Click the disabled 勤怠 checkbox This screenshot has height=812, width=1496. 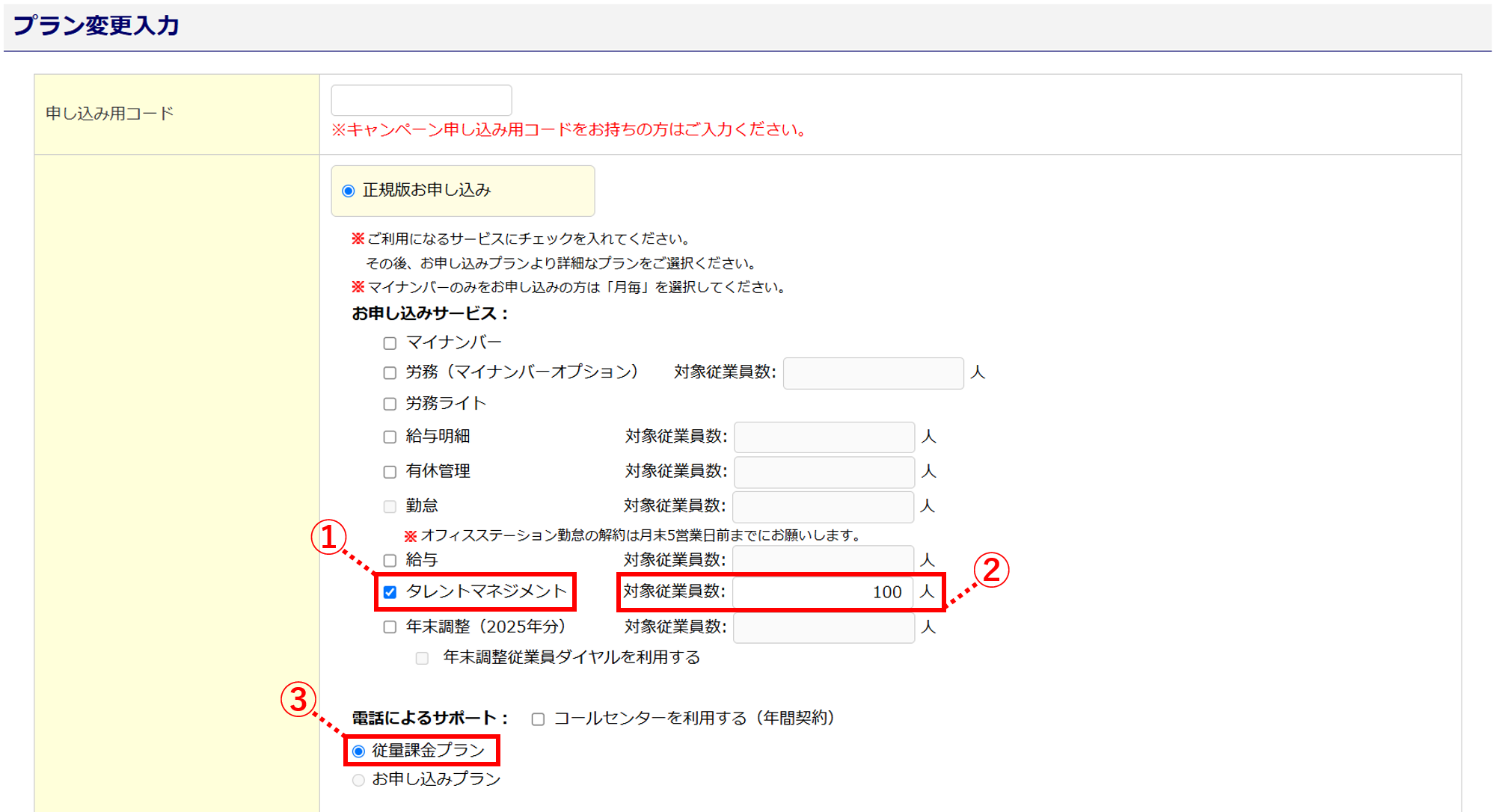[390, 506]
